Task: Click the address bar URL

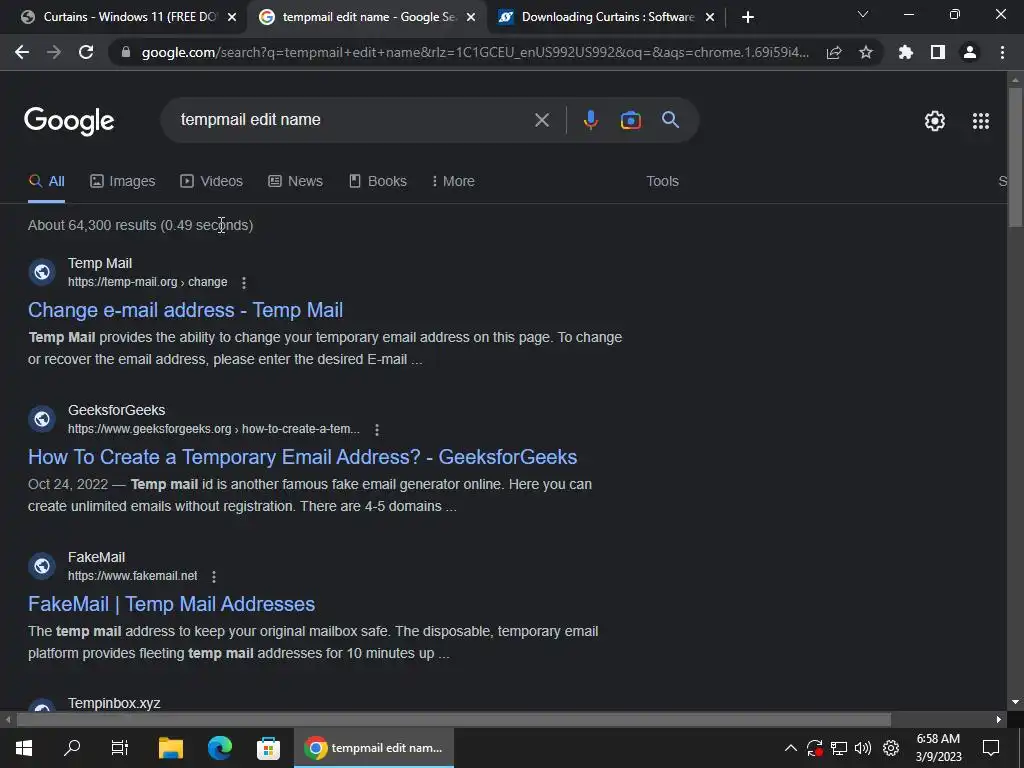Action: click(475, 52)
